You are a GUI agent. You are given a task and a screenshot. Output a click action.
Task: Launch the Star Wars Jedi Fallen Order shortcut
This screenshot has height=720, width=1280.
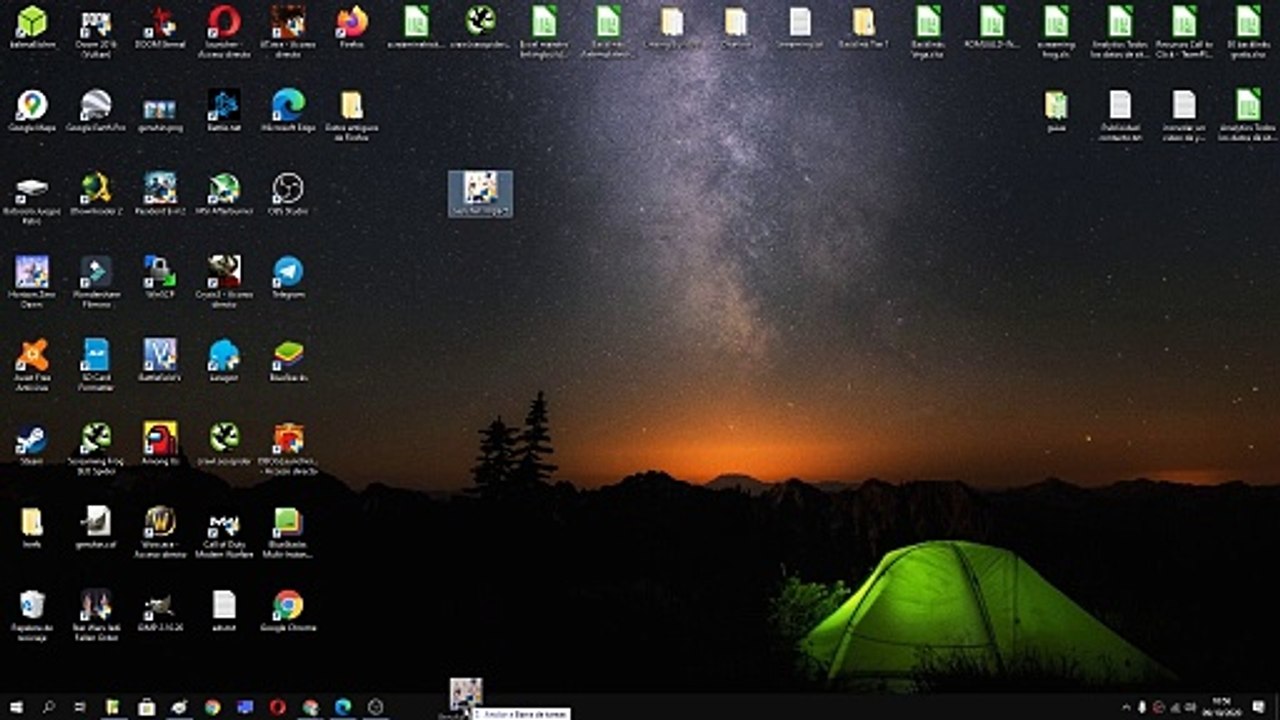(x=96, y=615)
